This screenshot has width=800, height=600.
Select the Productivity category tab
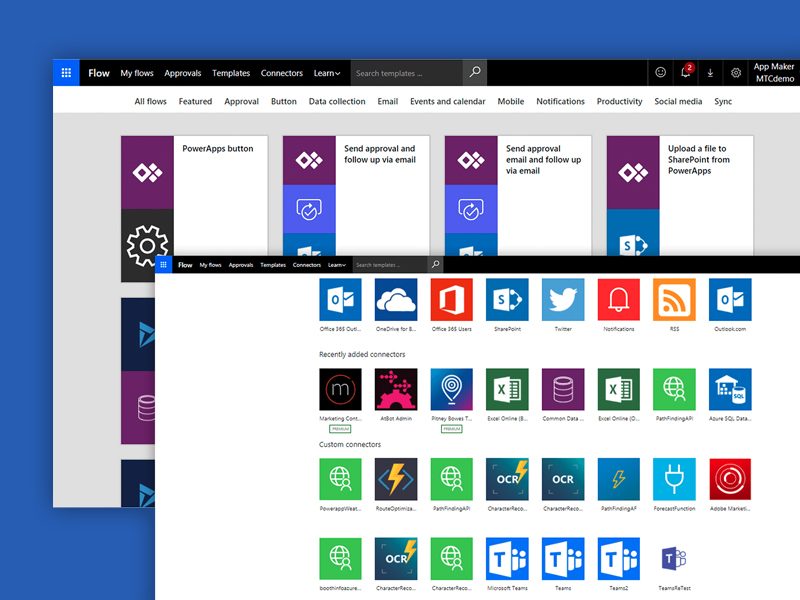click(619, 101)
